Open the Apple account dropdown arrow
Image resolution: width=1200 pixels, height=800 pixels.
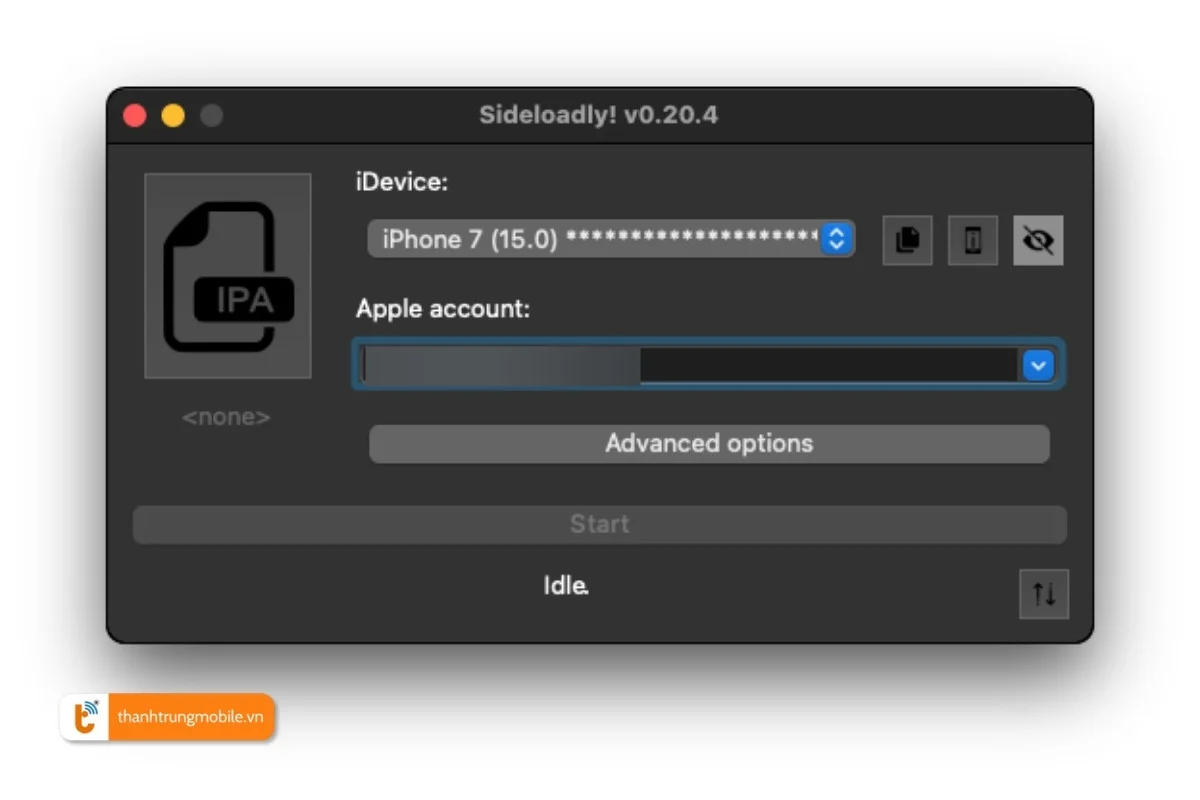coord(1038,366)
